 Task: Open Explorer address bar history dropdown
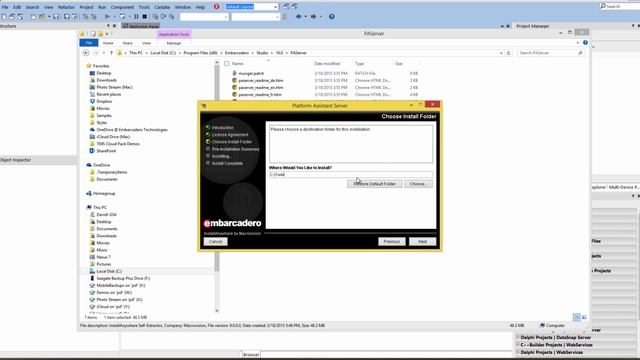coord(501,53)
